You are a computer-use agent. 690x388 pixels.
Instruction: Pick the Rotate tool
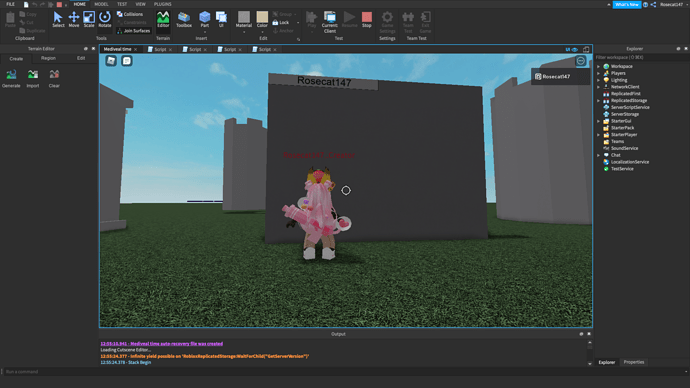pos(105,19)
